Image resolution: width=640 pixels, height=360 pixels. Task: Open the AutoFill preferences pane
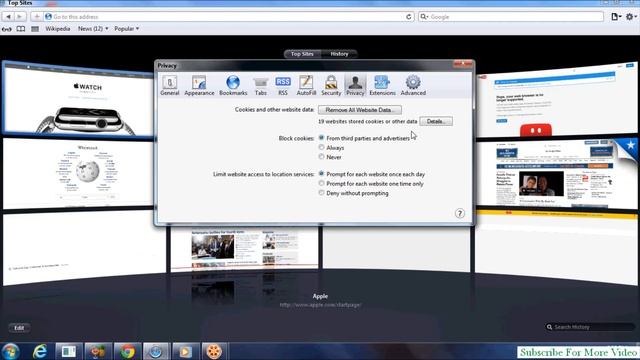(x=306, y=85)
